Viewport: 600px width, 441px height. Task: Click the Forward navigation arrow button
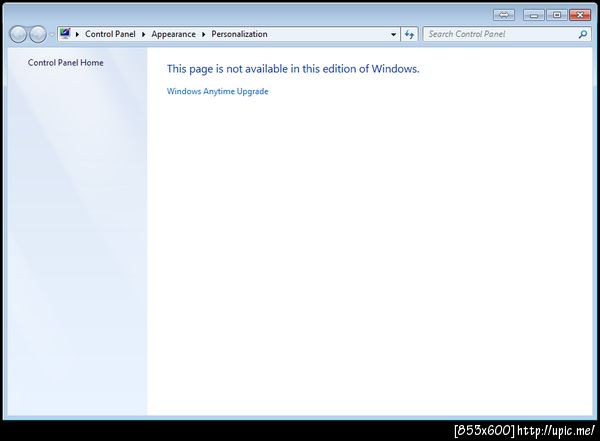click(38, 34)
